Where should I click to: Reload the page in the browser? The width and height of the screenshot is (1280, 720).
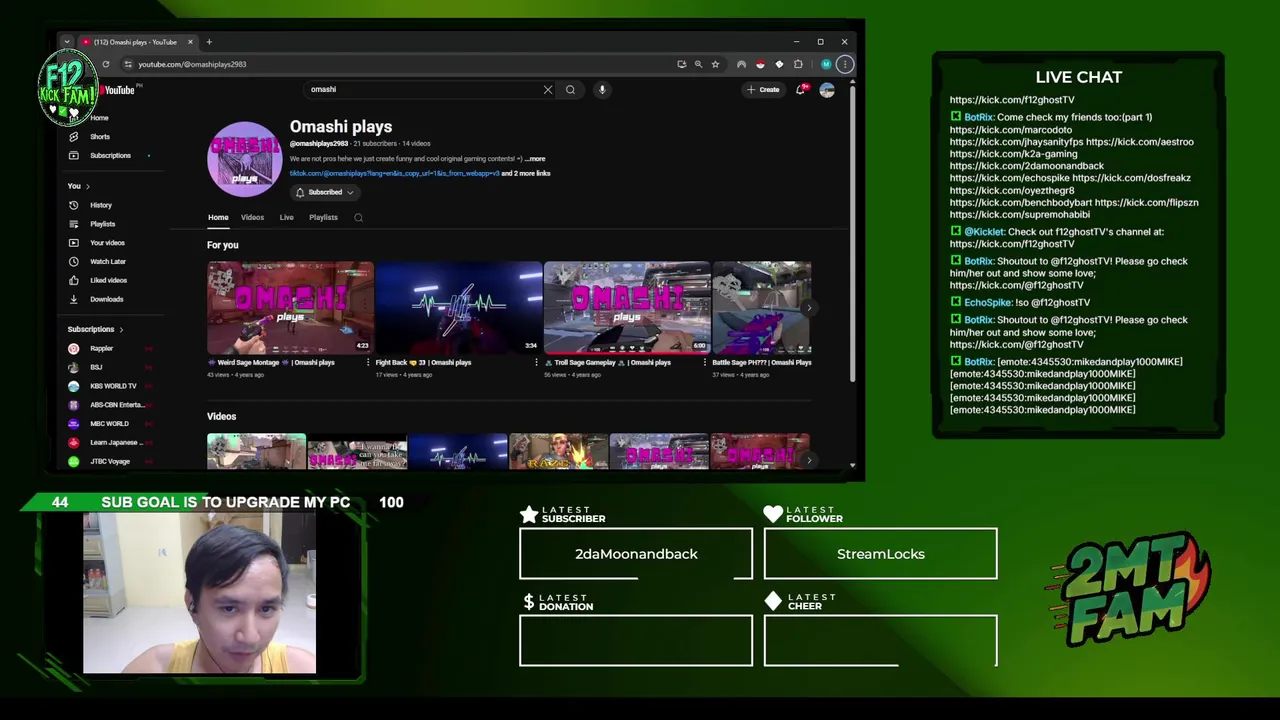pyautogui.click(x=105, y=64)
